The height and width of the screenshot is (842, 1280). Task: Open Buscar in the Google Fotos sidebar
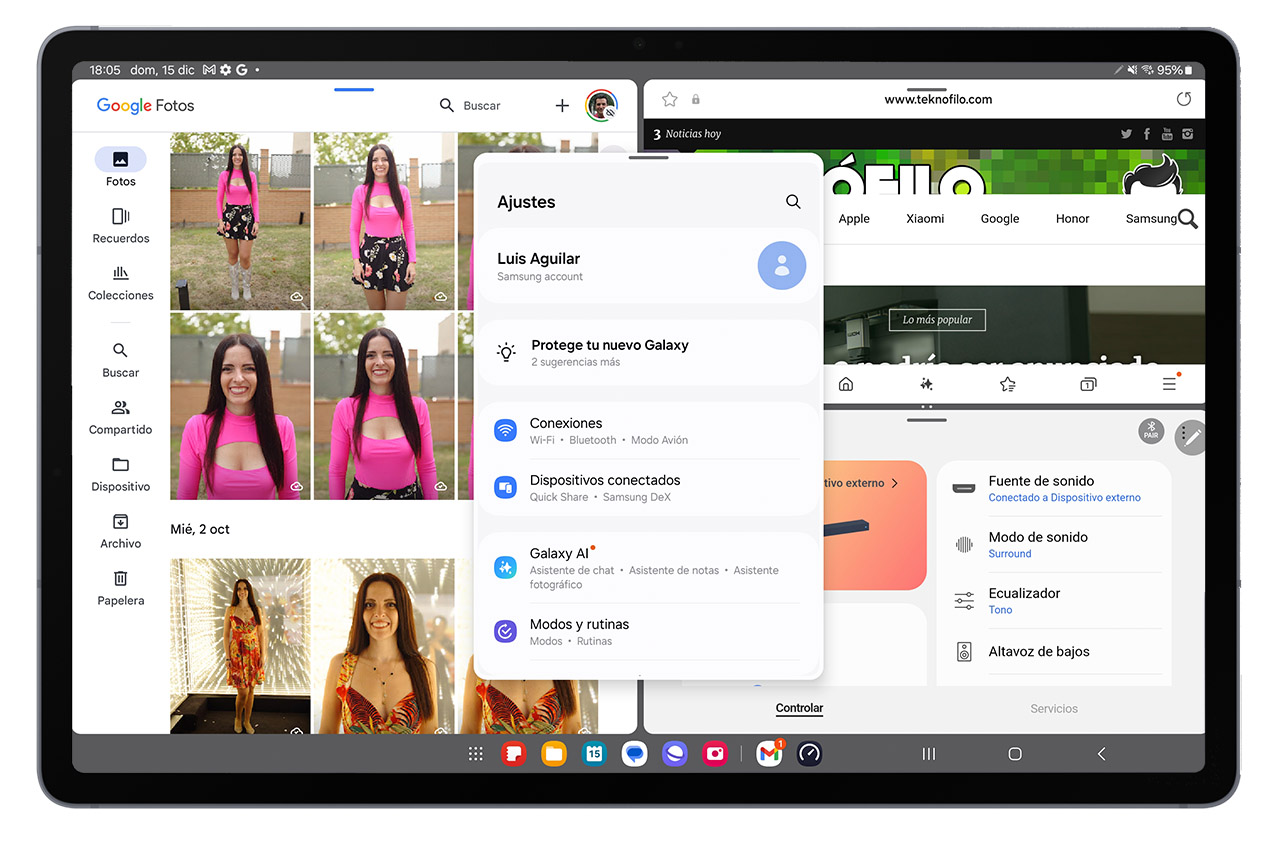coord(120,360)
